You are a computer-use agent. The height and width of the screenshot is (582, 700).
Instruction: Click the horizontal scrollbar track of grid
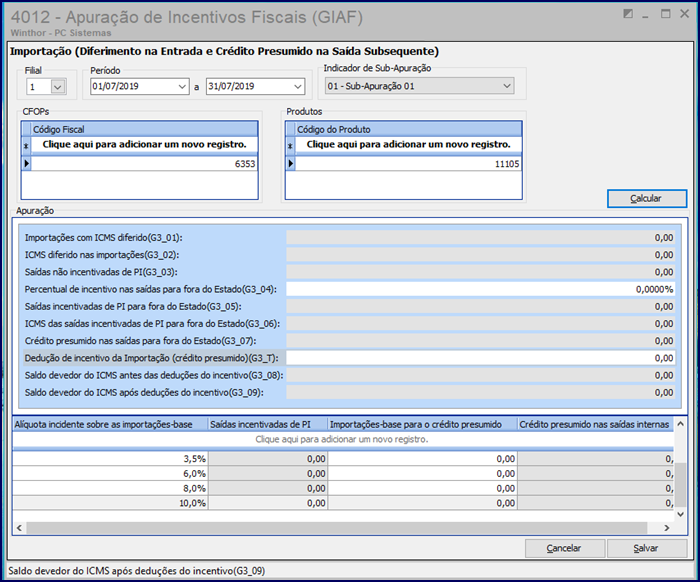click(336, 528)
